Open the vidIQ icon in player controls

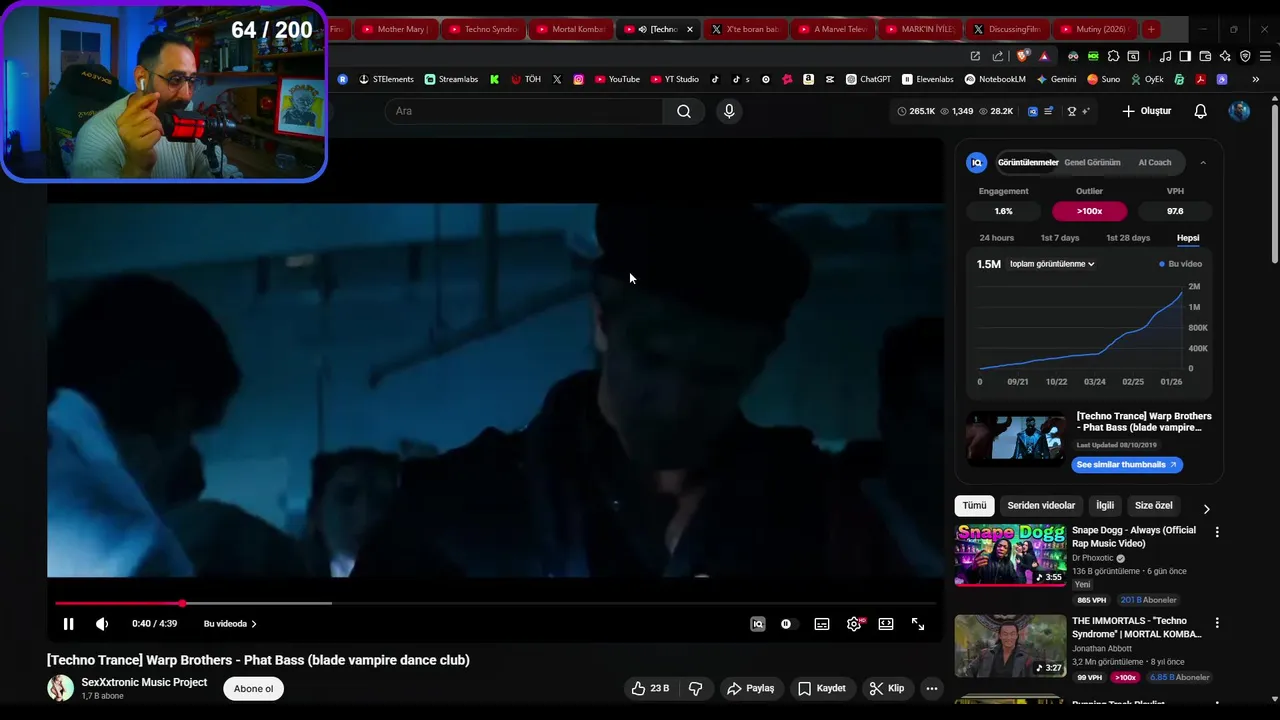758,624
